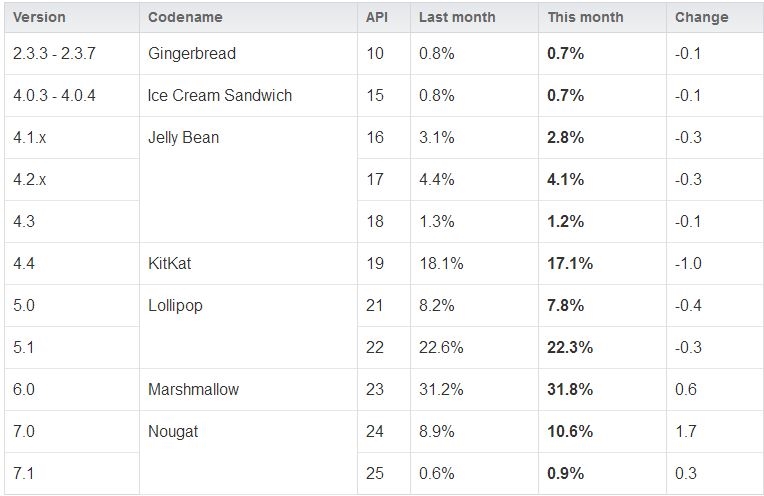This screenshot has width=764, height=496.
Task: Click the Marshmallow codename cell
Action: 193,389
